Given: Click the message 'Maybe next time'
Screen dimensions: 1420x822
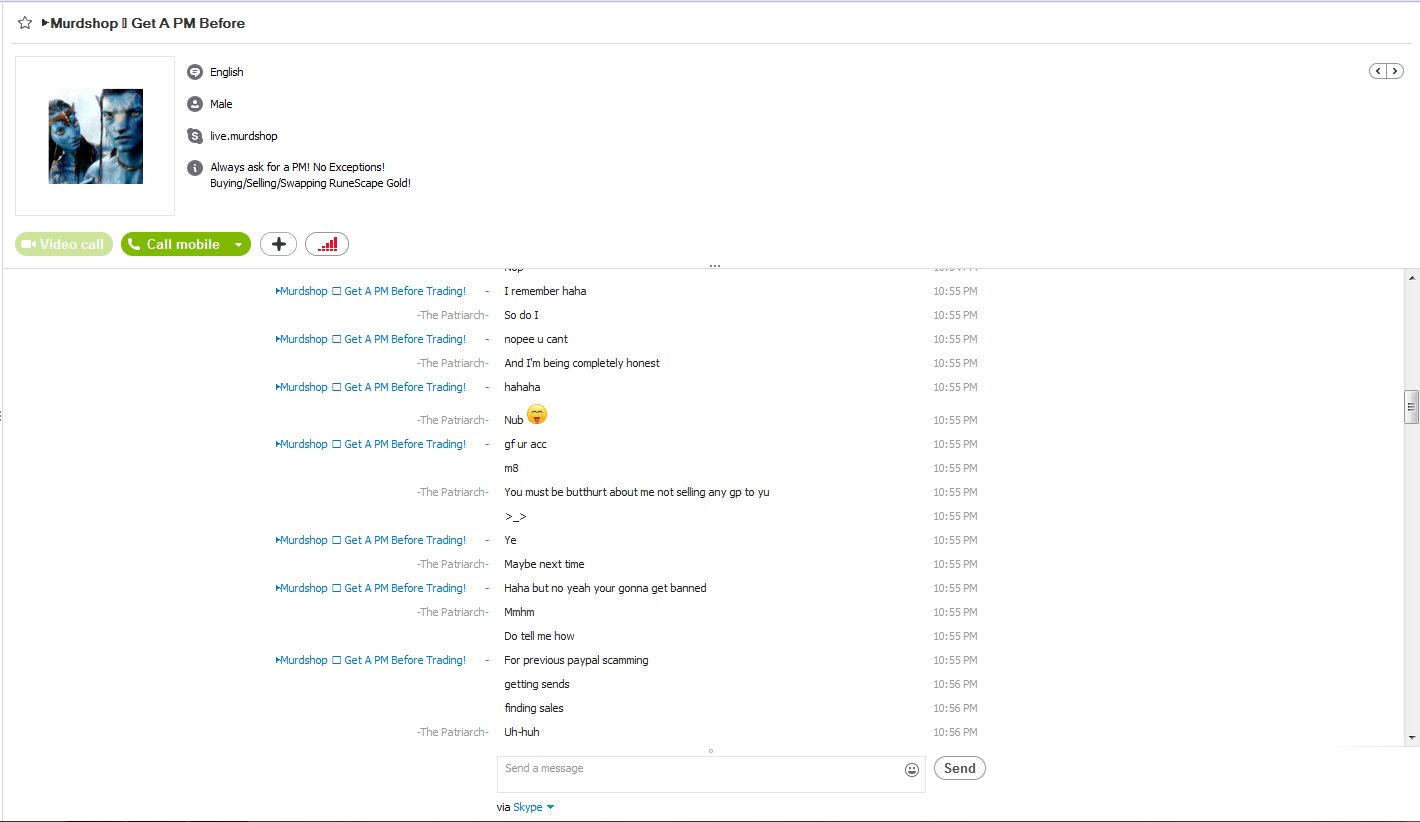Looking at the screenshot, I should tap(544, 564).
